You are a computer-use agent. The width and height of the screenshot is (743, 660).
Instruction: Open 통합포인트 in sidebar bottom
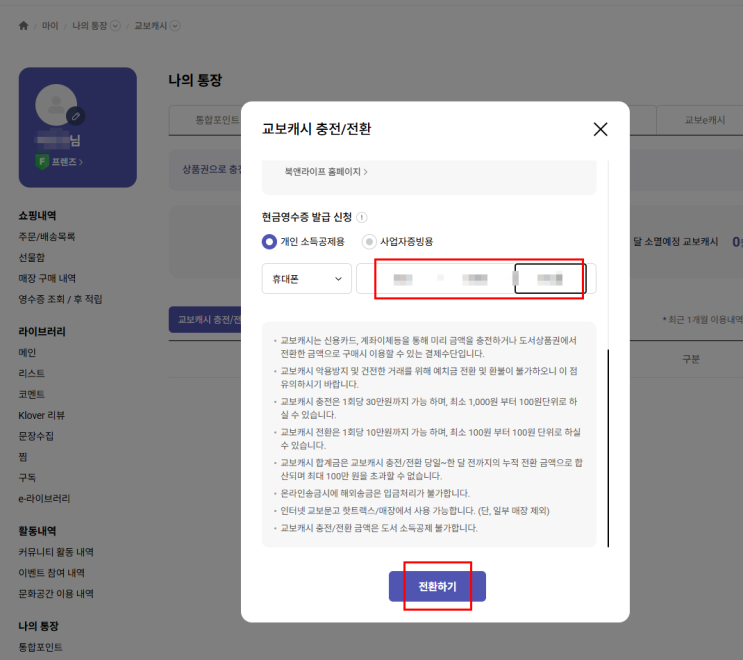pos(40,647)
